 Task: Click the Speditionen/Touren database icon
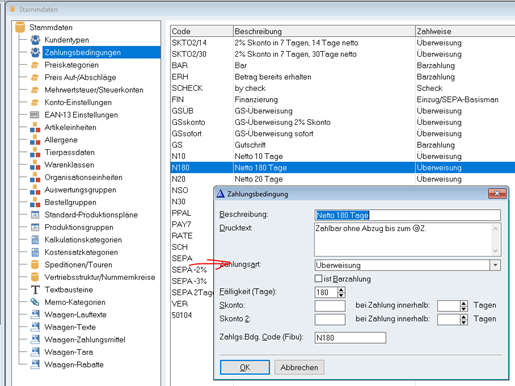(x=35, y=265)
